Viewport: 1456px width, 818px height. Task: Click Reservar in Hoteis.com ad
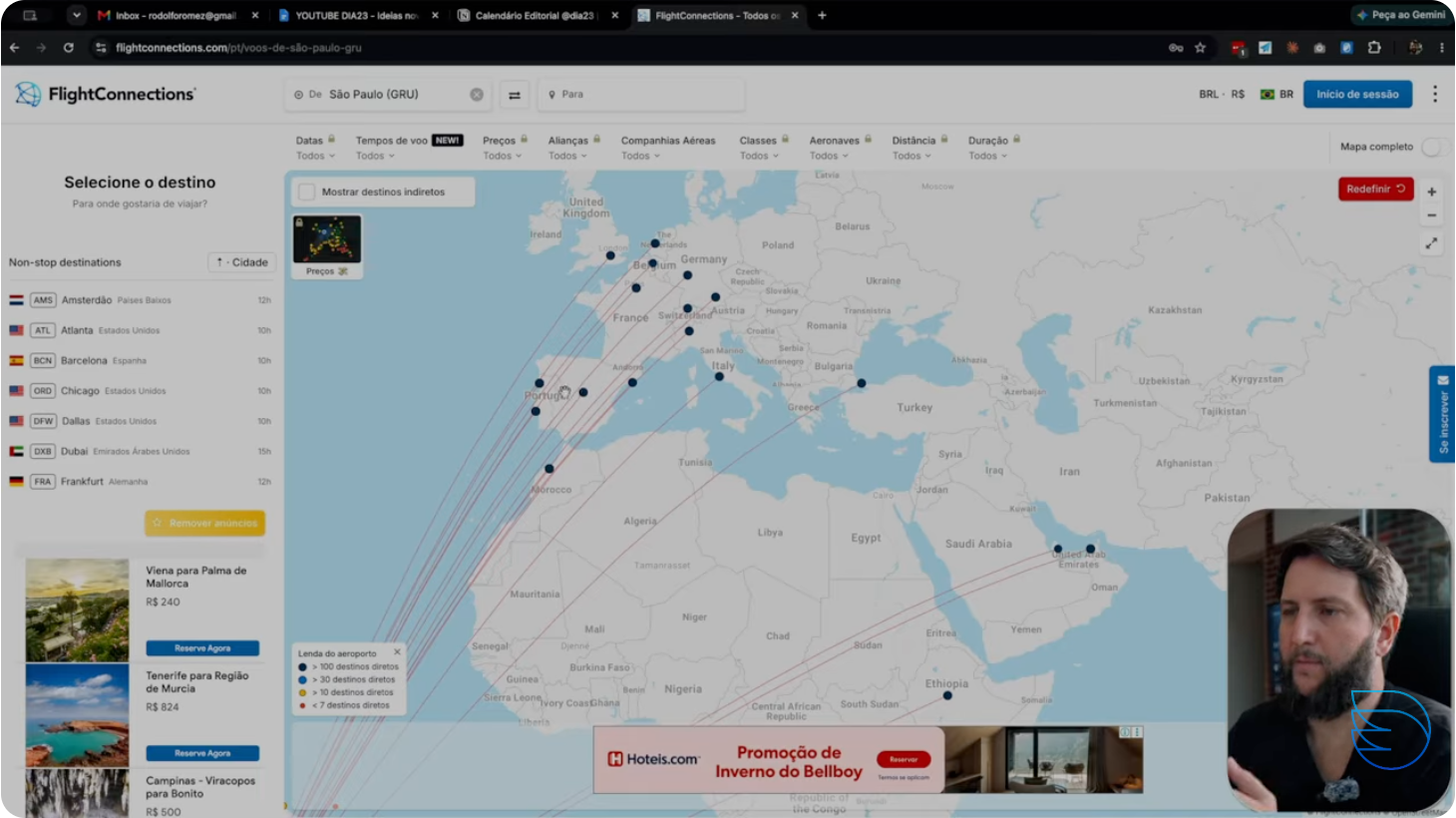(904, 759)
